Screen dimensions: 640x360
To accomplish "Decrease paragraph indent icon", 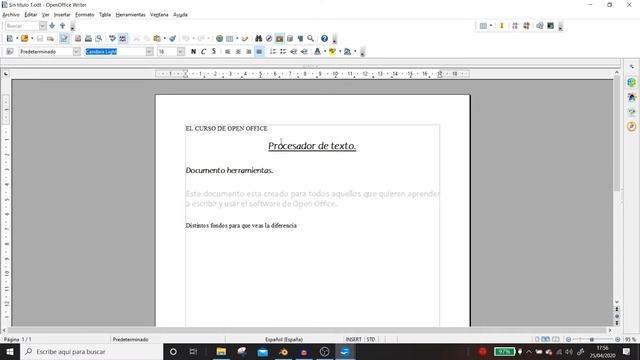I will pyautogui.click(x=293, y=51).
